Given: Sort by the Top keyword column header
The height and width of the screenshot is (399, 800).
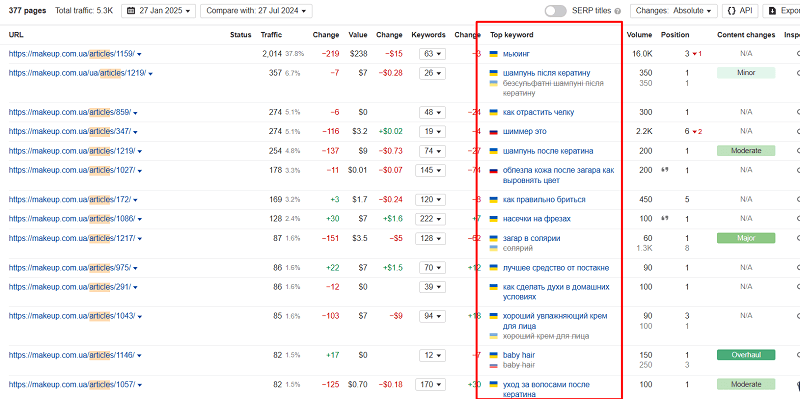Looking at the screenshot, I should click(x=512, y=35).
